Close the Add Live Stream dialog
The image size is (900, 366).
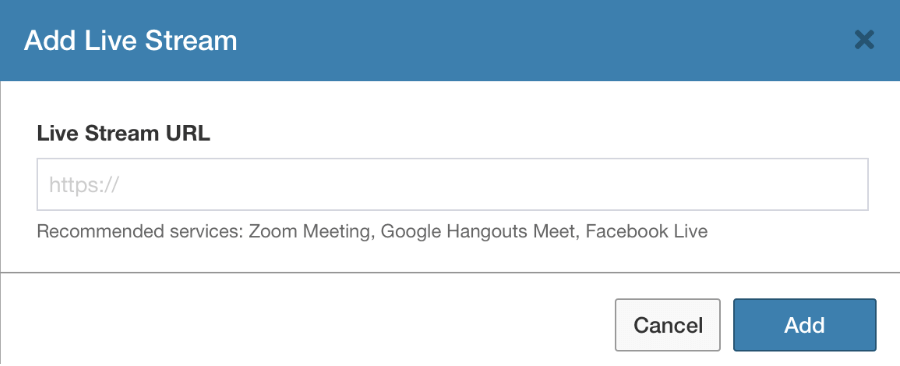864,40
